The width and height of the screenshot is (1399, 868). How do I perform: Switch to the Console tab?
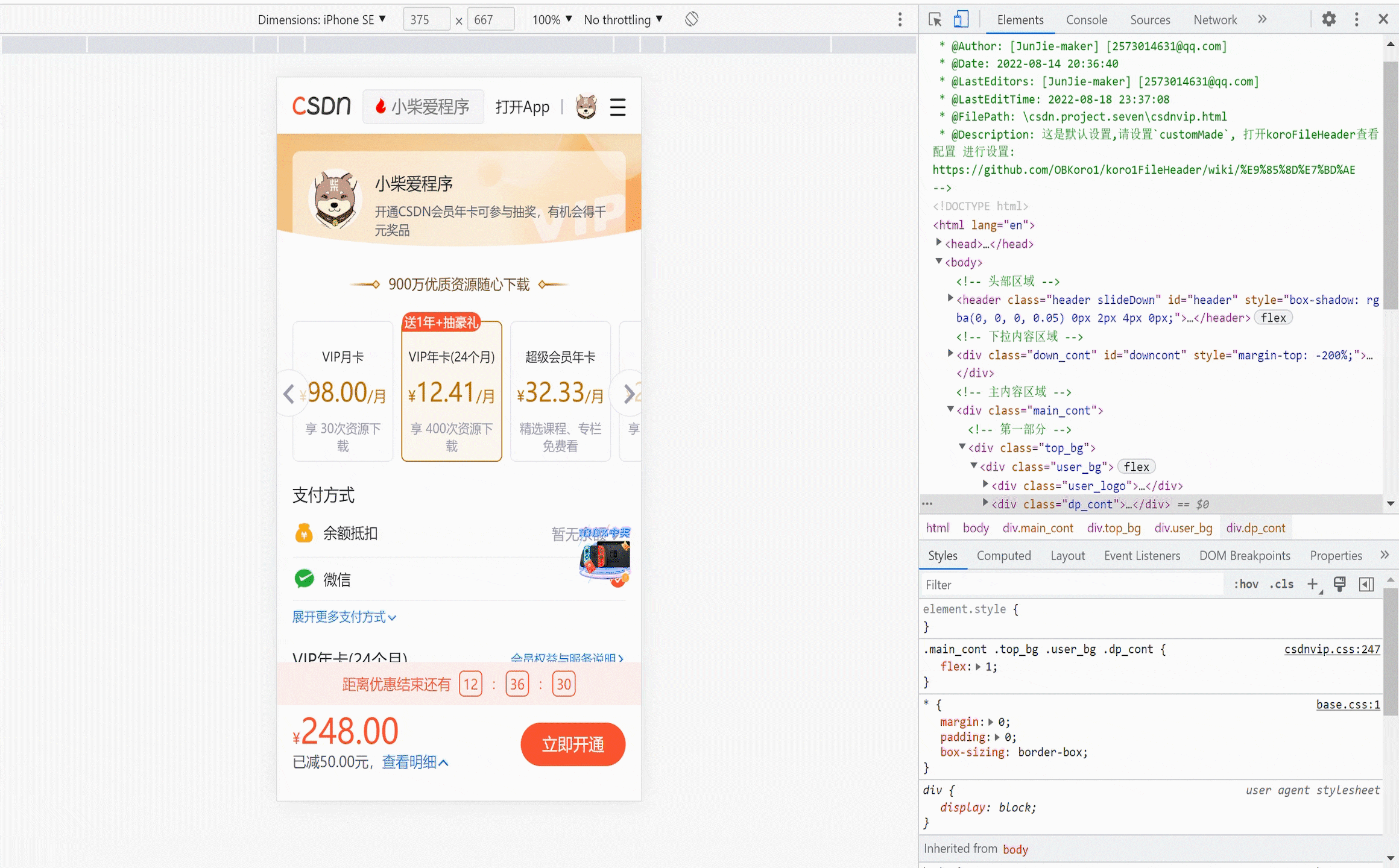[x=1087, y=19]
